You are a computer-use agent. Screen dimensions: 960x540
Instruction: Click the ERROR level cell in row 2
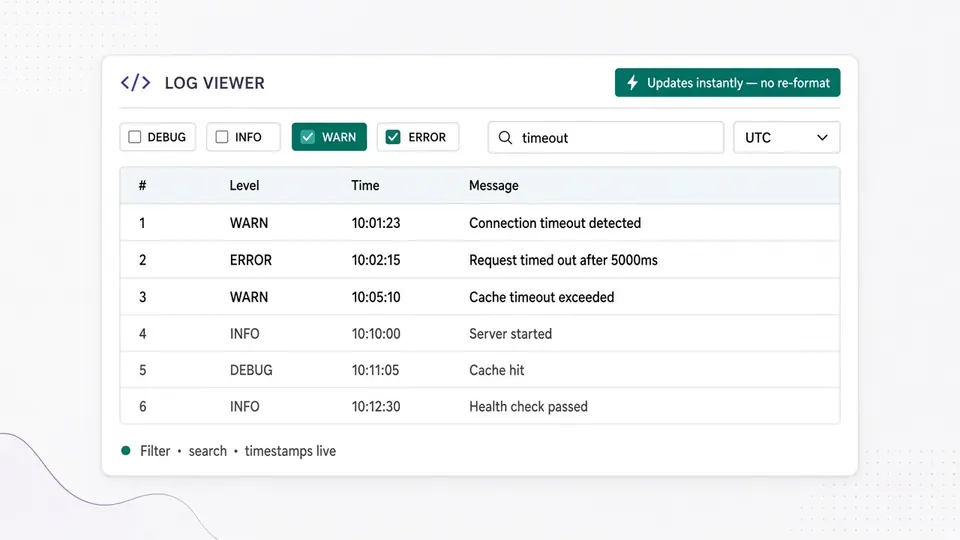point(250,260)
